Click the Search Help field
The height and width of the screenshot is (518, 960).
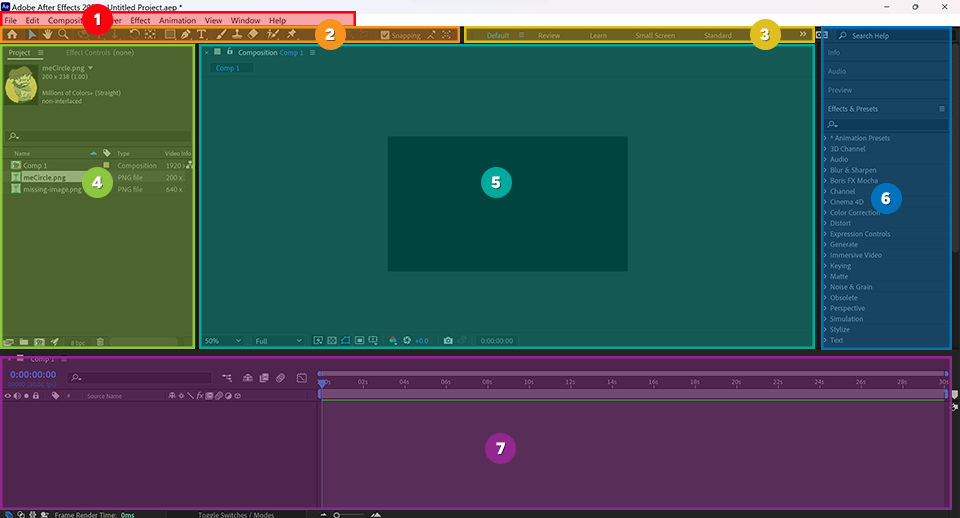(x=893, y=36)
